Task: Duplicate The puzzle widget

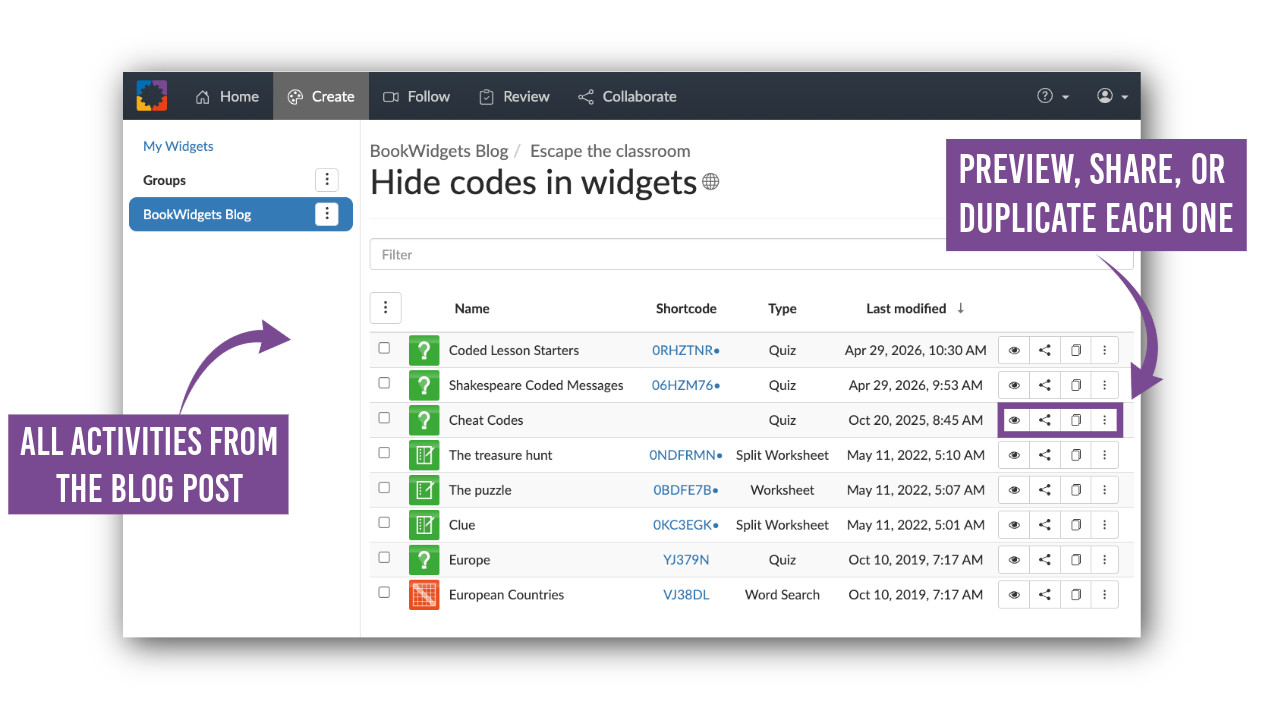Action: (1075, 490)
